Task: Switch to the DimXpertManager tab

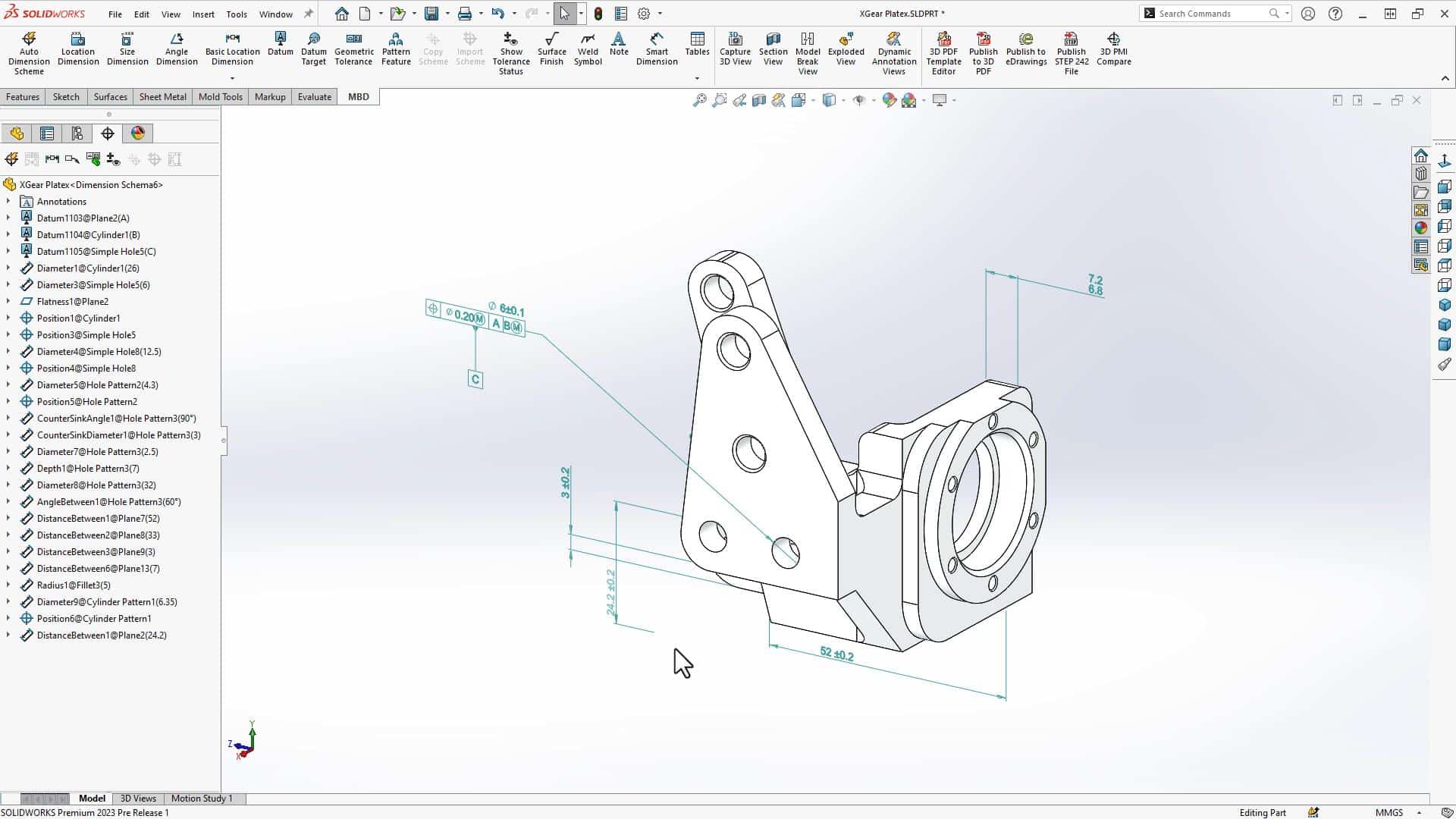Action: coord(108,133)
